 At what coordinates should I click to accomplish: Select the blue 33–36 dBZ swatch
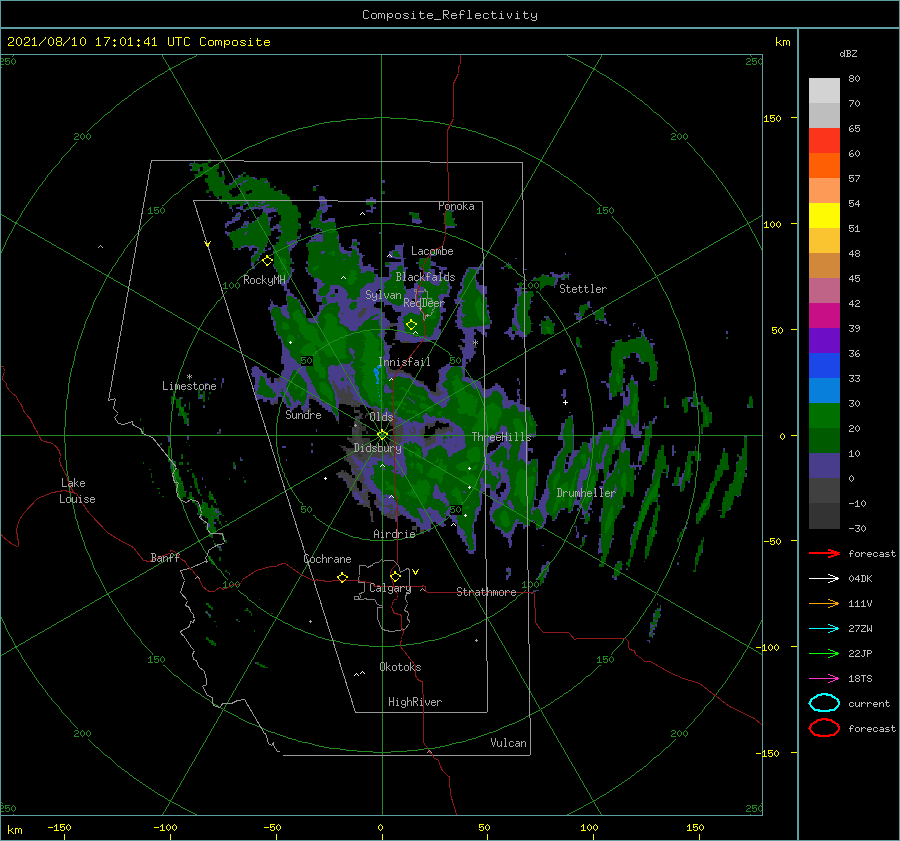[x=824, y=366]
